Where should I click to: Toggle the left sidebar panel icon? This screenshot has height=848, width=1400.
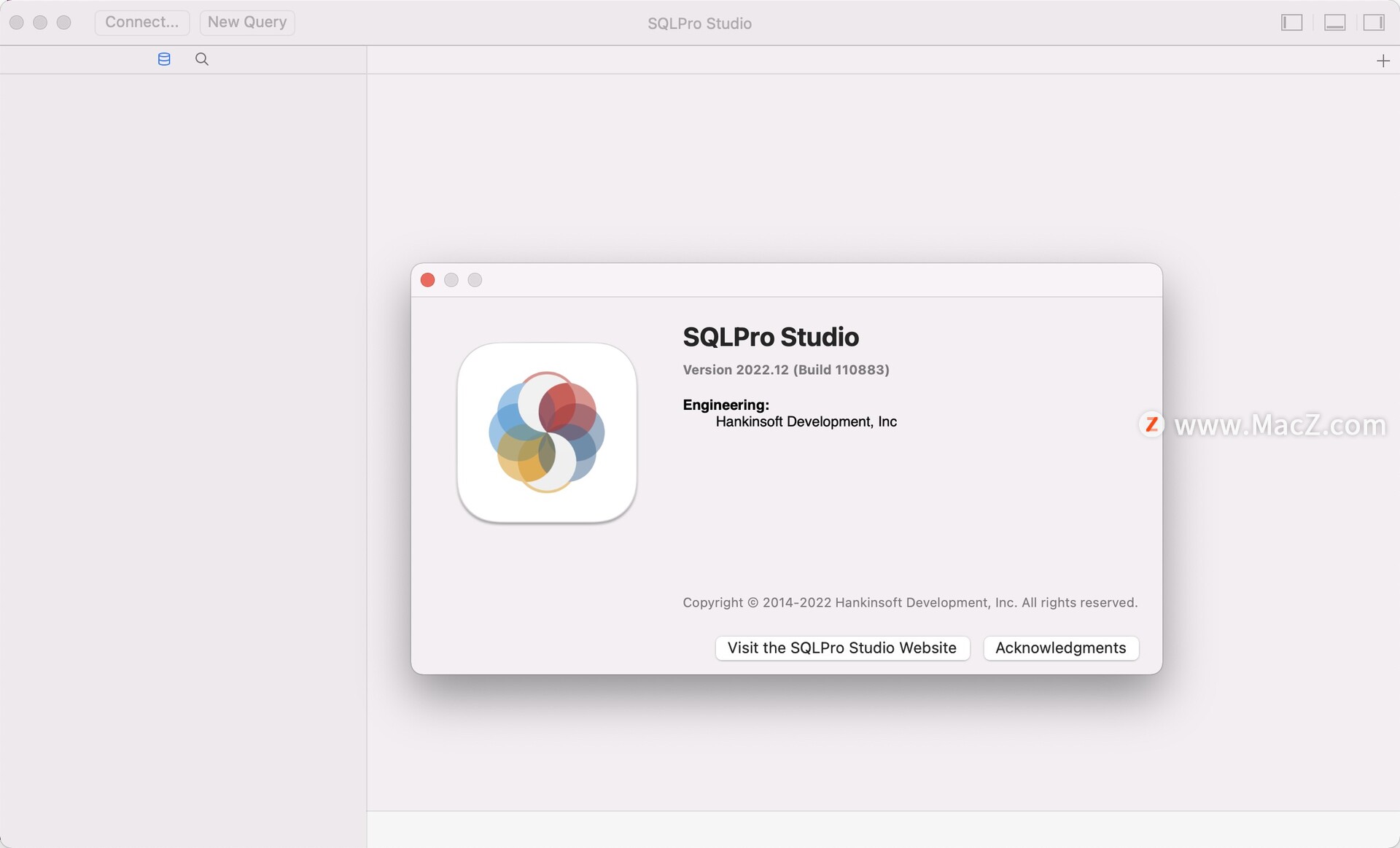click(x=1291, y=23)
